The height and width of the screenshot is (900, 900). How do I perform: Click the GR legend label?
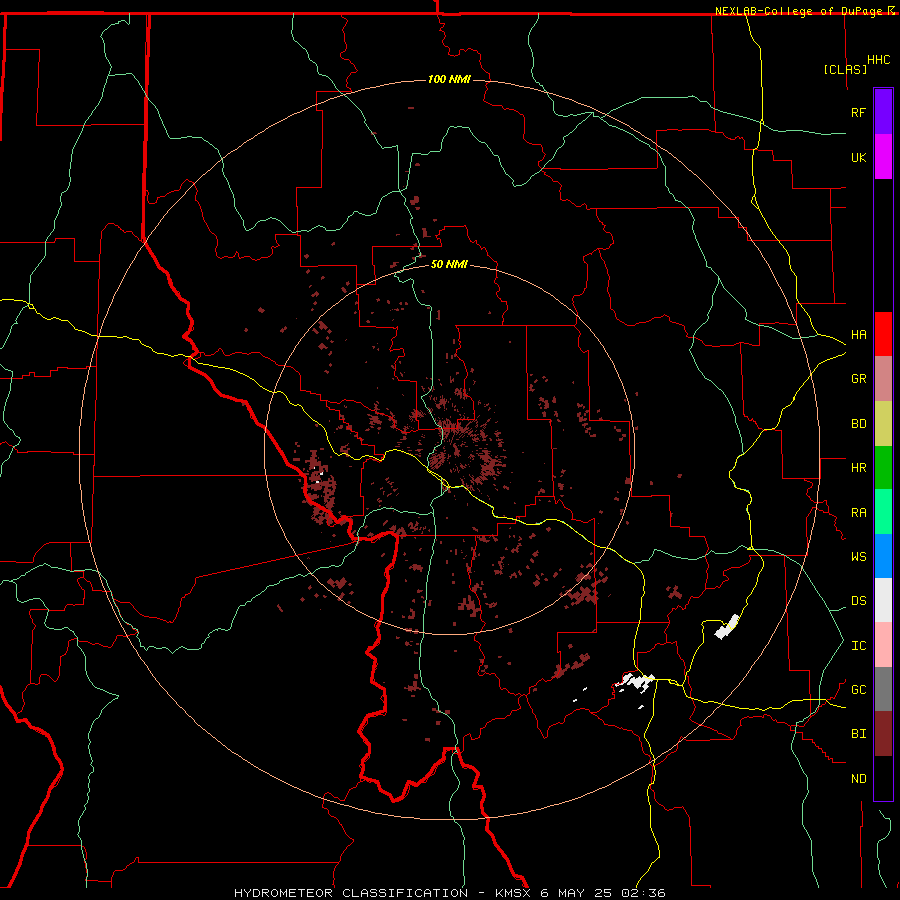point(858,379)
